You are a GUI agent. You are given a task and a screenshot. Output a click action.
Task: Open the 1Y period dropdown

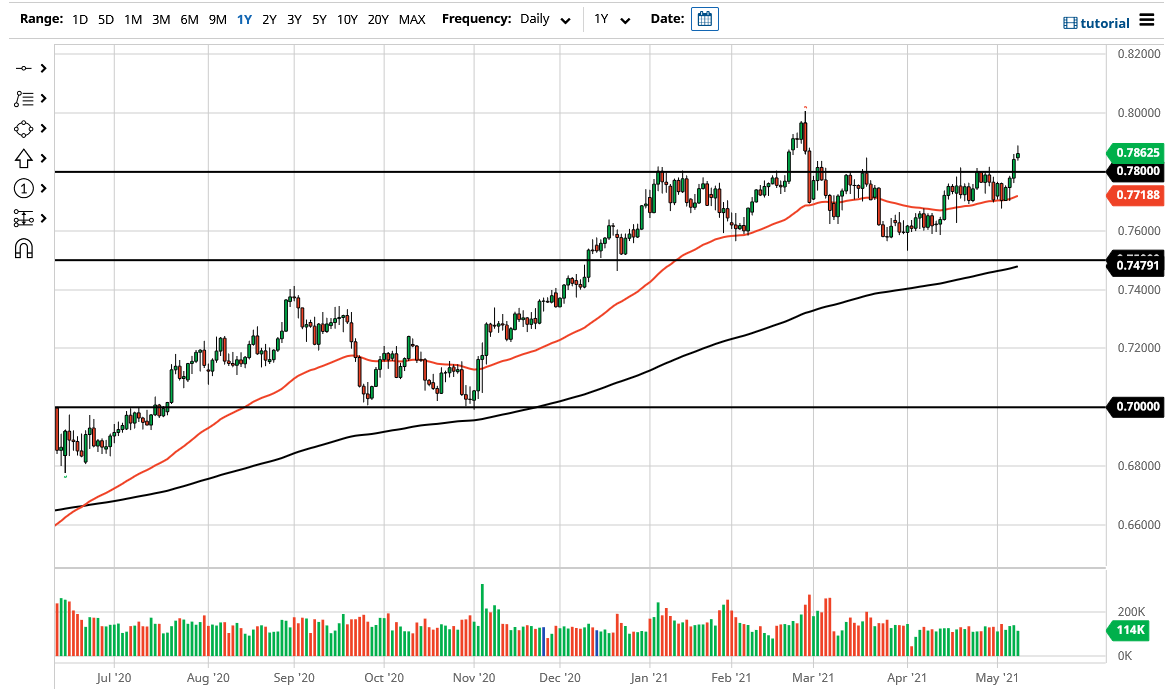click(x=612, y=19)
